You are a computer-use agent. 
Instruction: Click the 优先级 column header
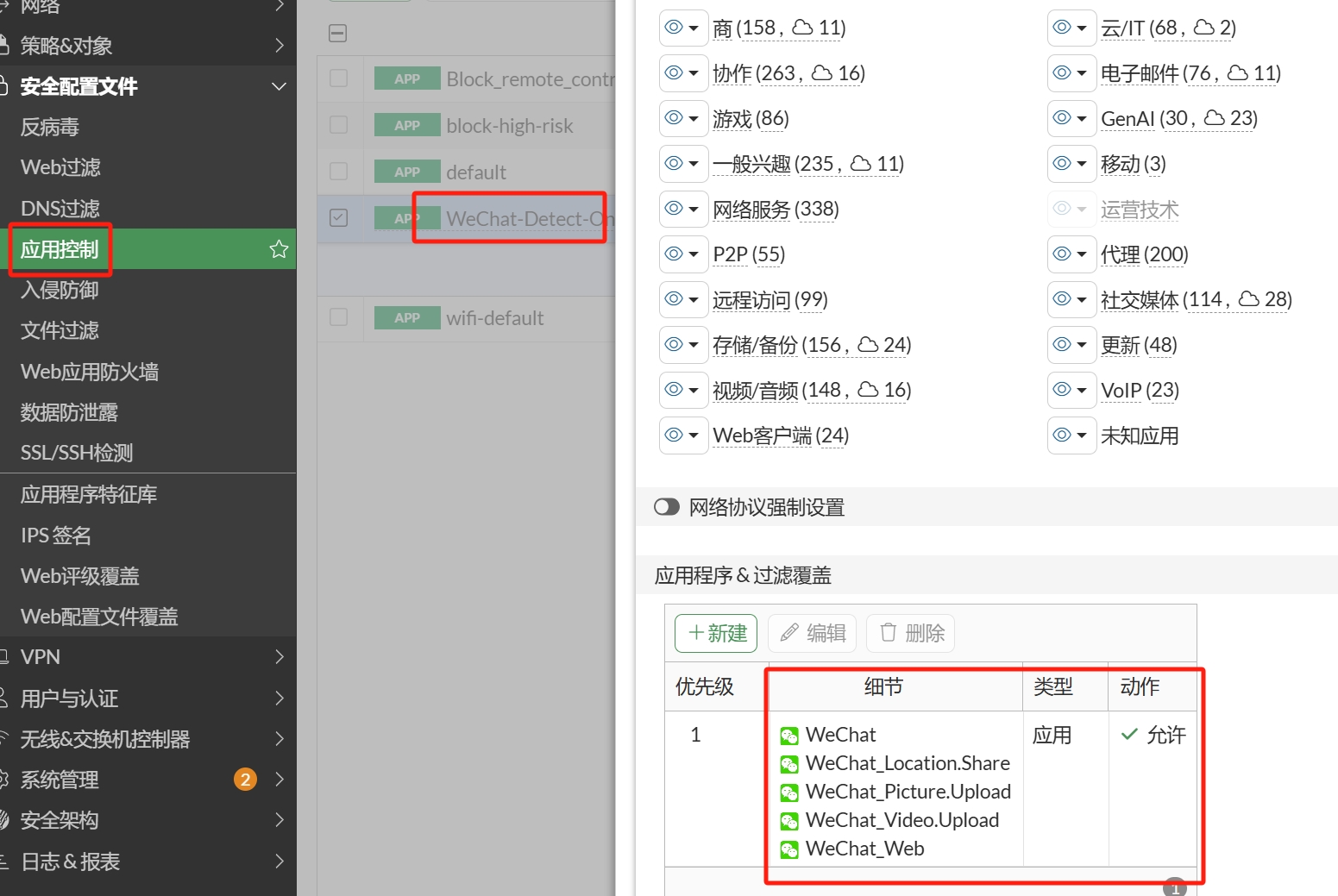[x=705, y=686]
